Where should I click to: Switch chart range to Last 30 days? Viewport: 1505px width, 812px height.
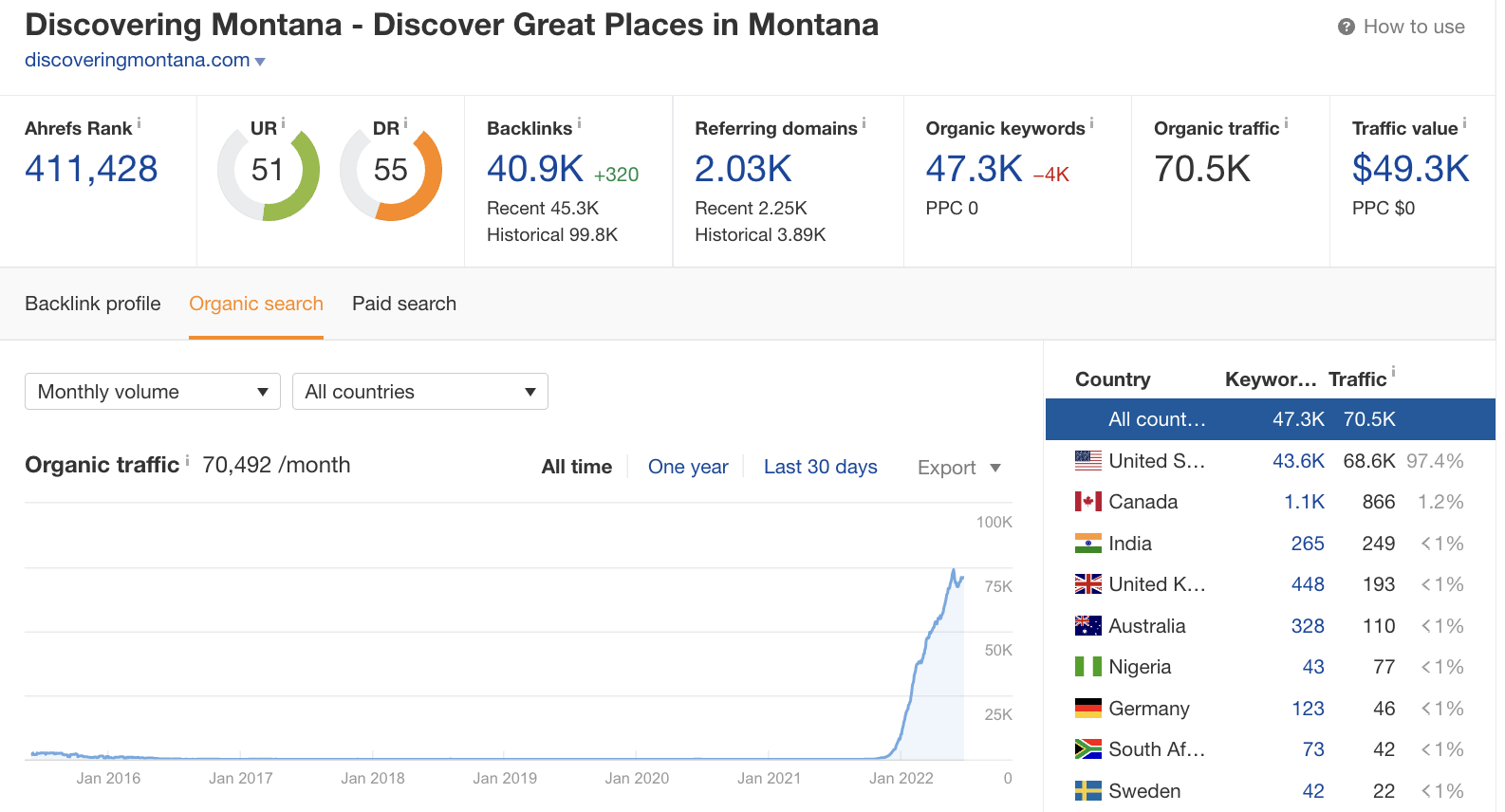[x=820, y=467]
